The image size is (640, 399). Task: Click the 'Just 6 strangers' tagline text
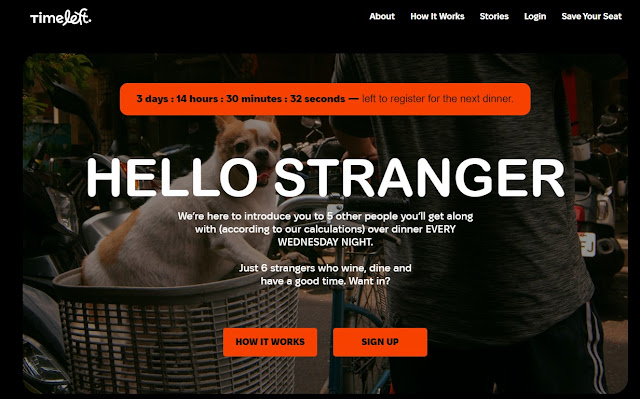tap(325, 275)
